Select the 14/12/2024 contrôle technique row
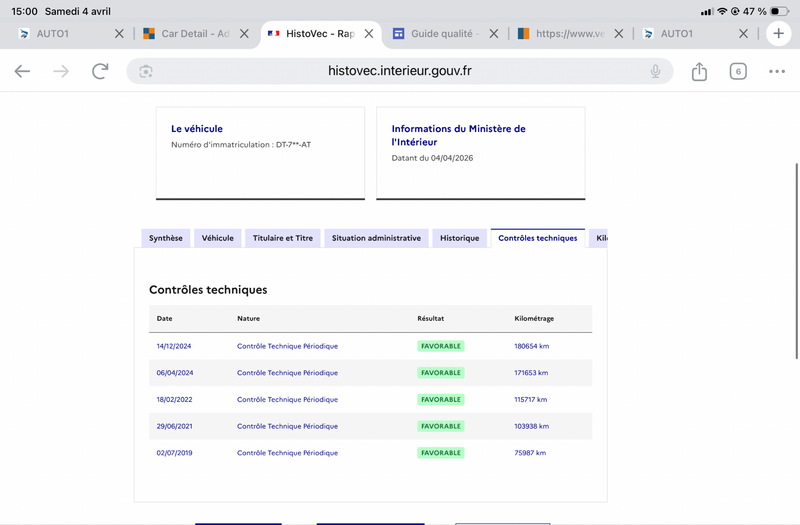Screen dimensions: 800x525 tap(368, 346)
